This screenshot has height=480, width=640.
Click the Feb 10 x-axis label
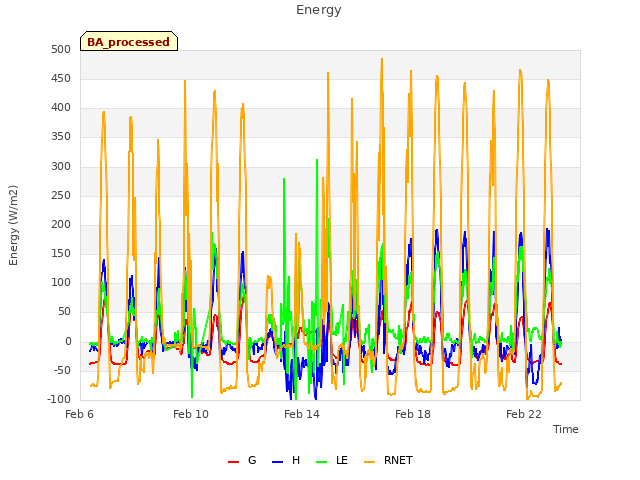pos(191,414)
